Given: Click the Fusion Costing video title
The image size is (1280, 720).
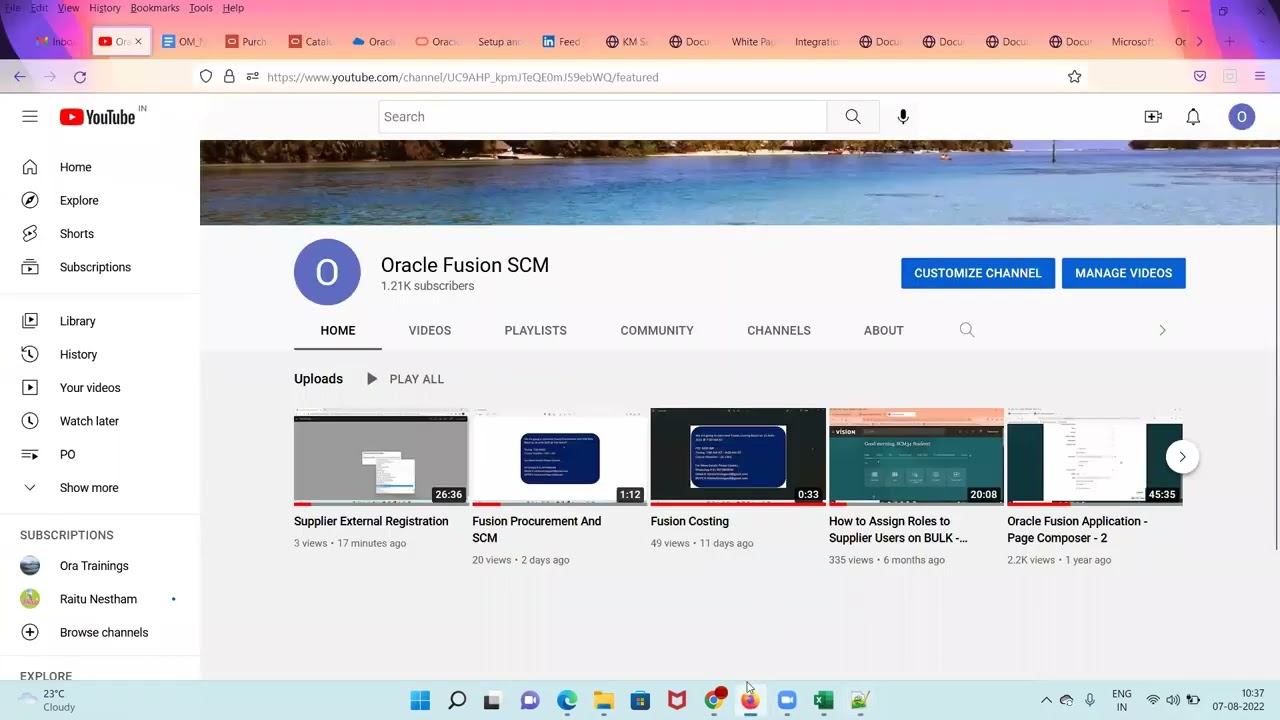Looking at the screenshot, I should [x=690, y=521].
